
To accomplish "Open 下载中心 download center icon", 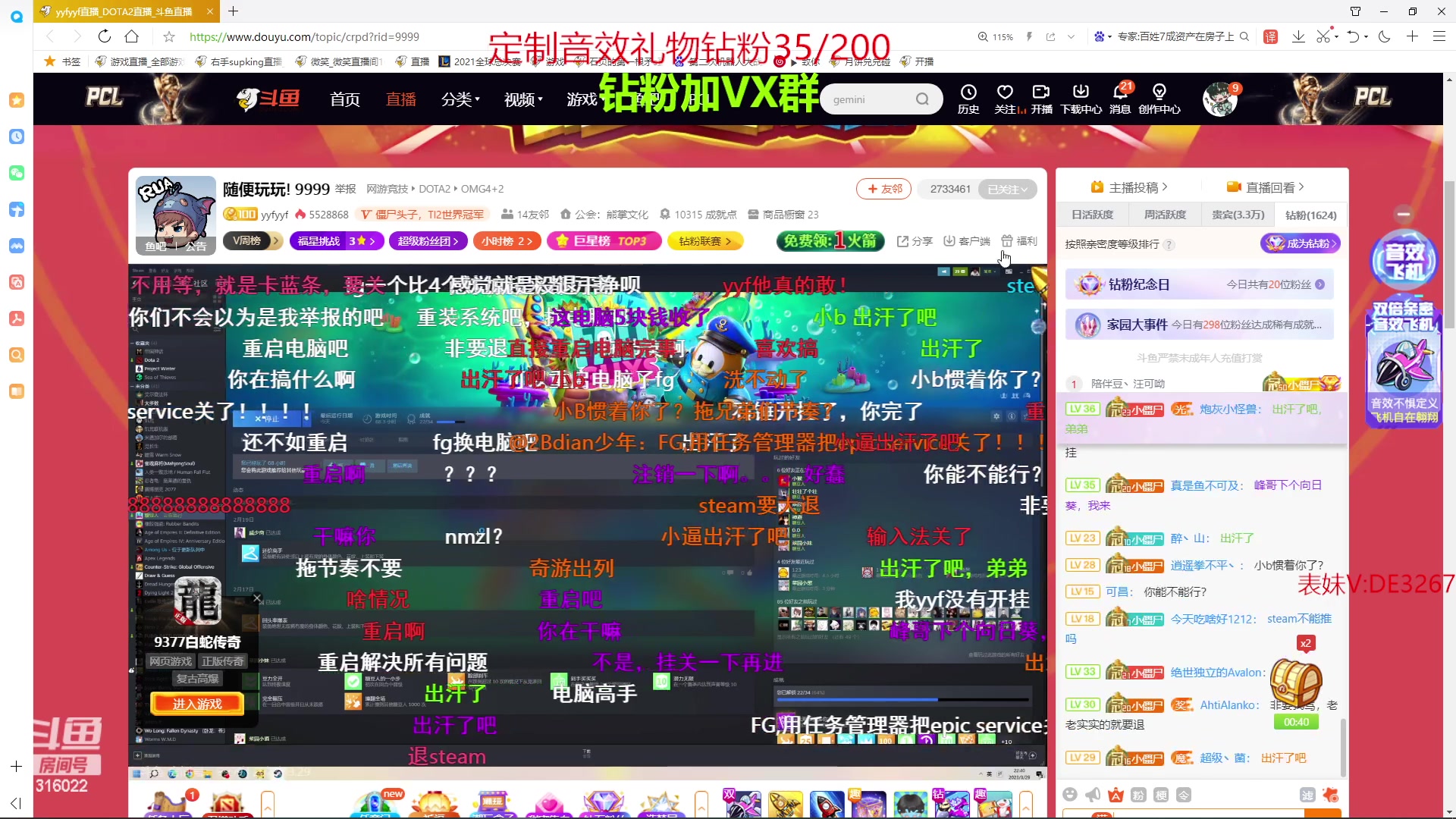I will click(x=1081, y=99).
